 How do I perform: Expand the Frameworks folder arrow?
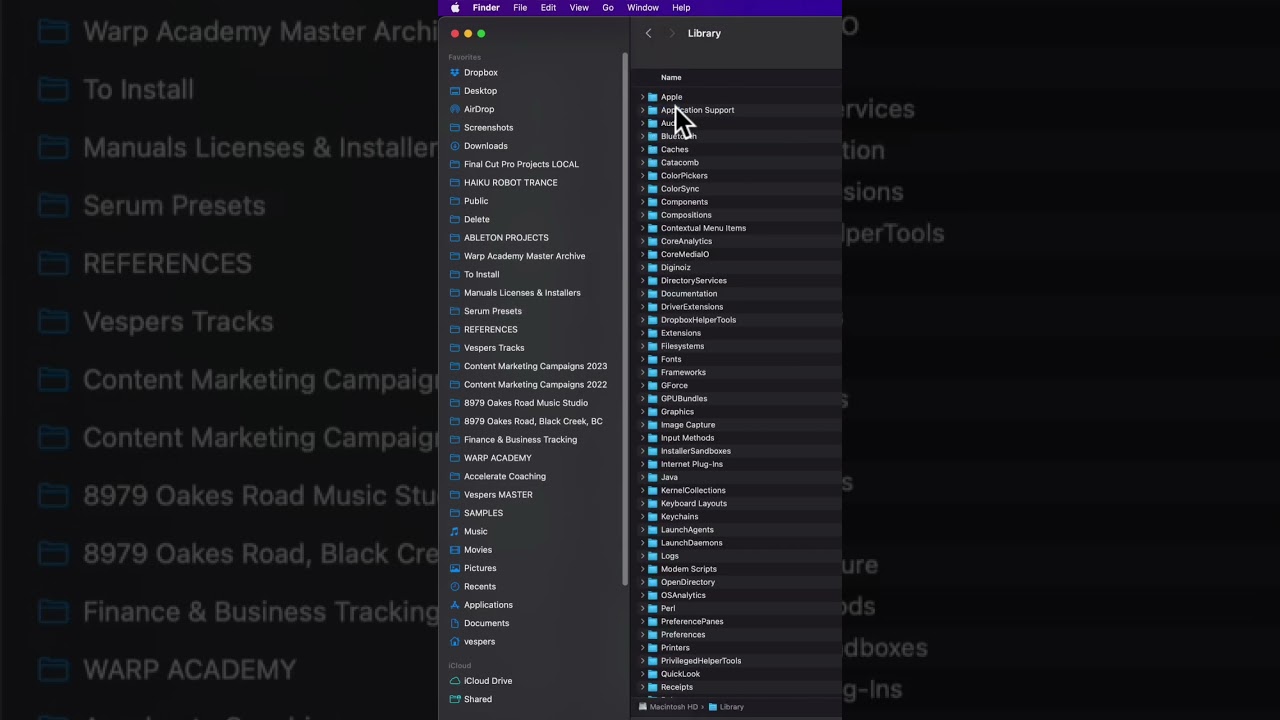tap(642, 372)
